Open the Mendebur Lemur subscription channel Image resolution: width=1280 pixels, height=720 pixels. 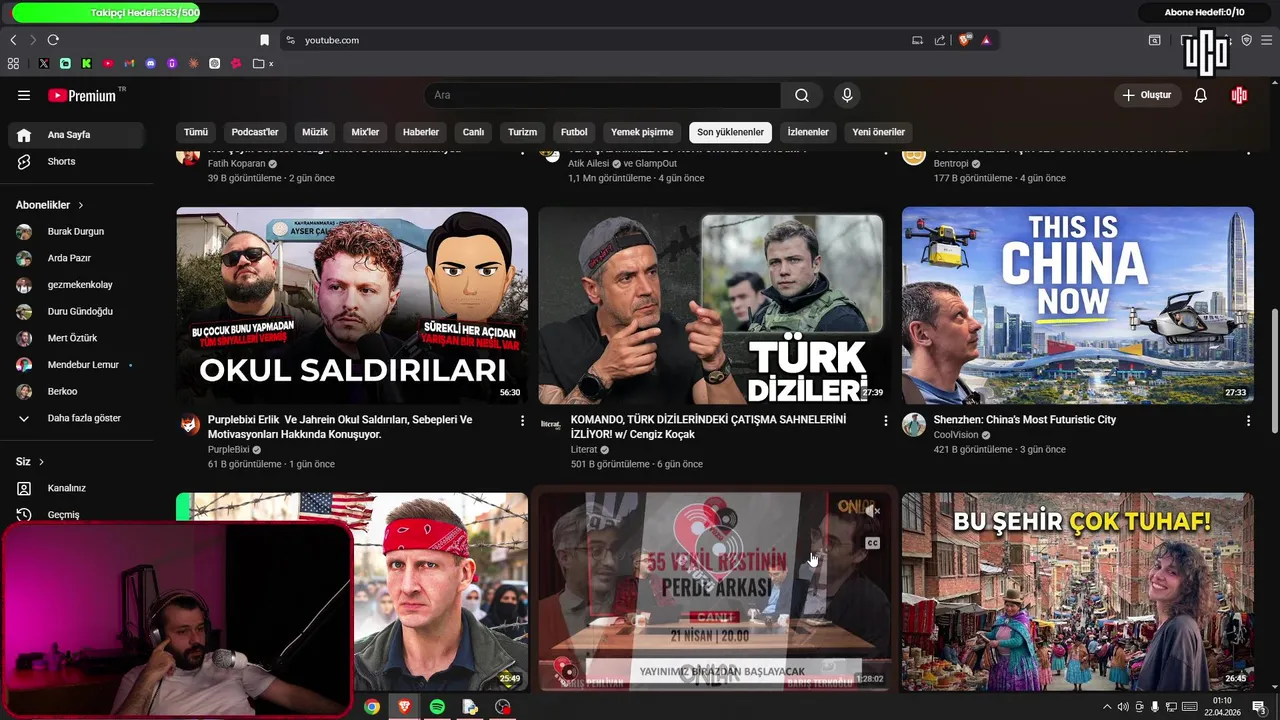pos(78,365)
